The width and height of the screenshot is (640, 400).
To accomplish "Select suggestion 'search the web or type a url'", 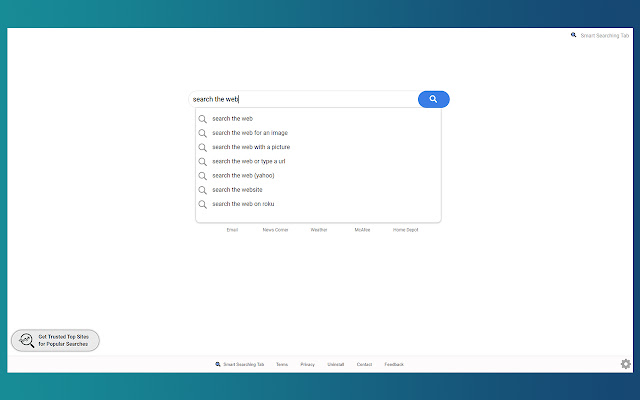I will pos(318,162).
